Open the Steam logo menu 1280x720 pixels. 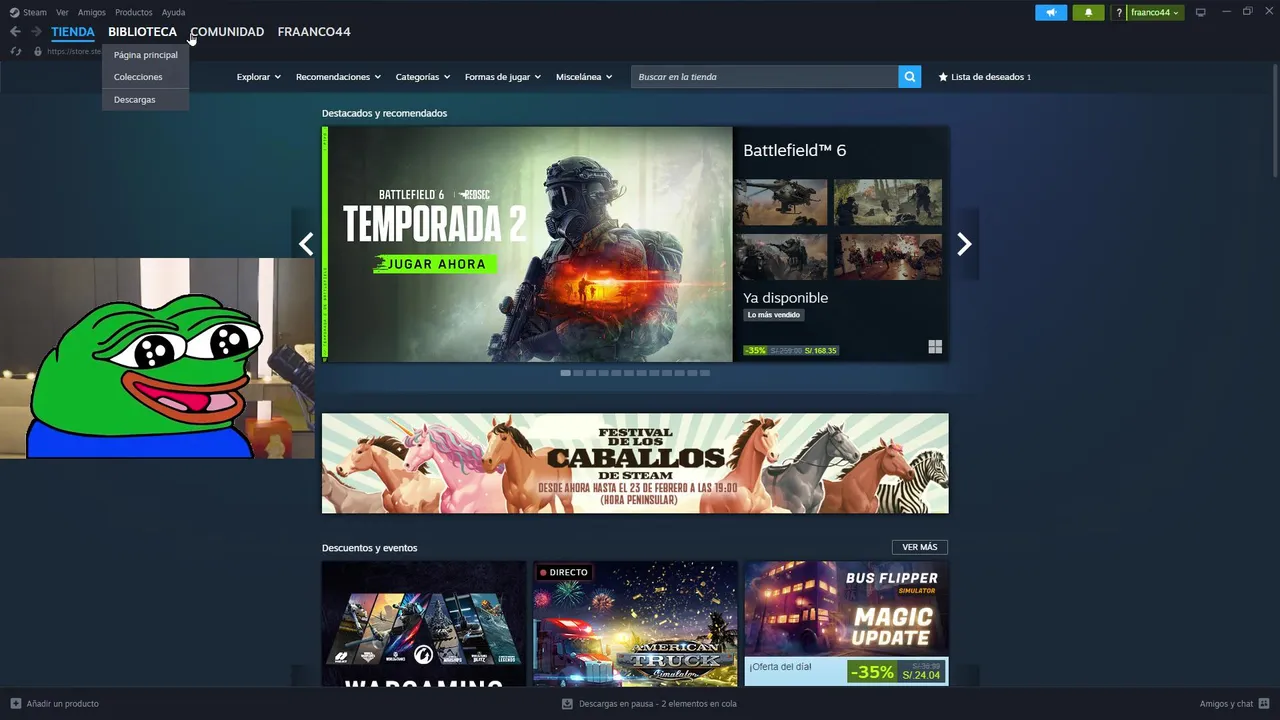pos(14,12)
